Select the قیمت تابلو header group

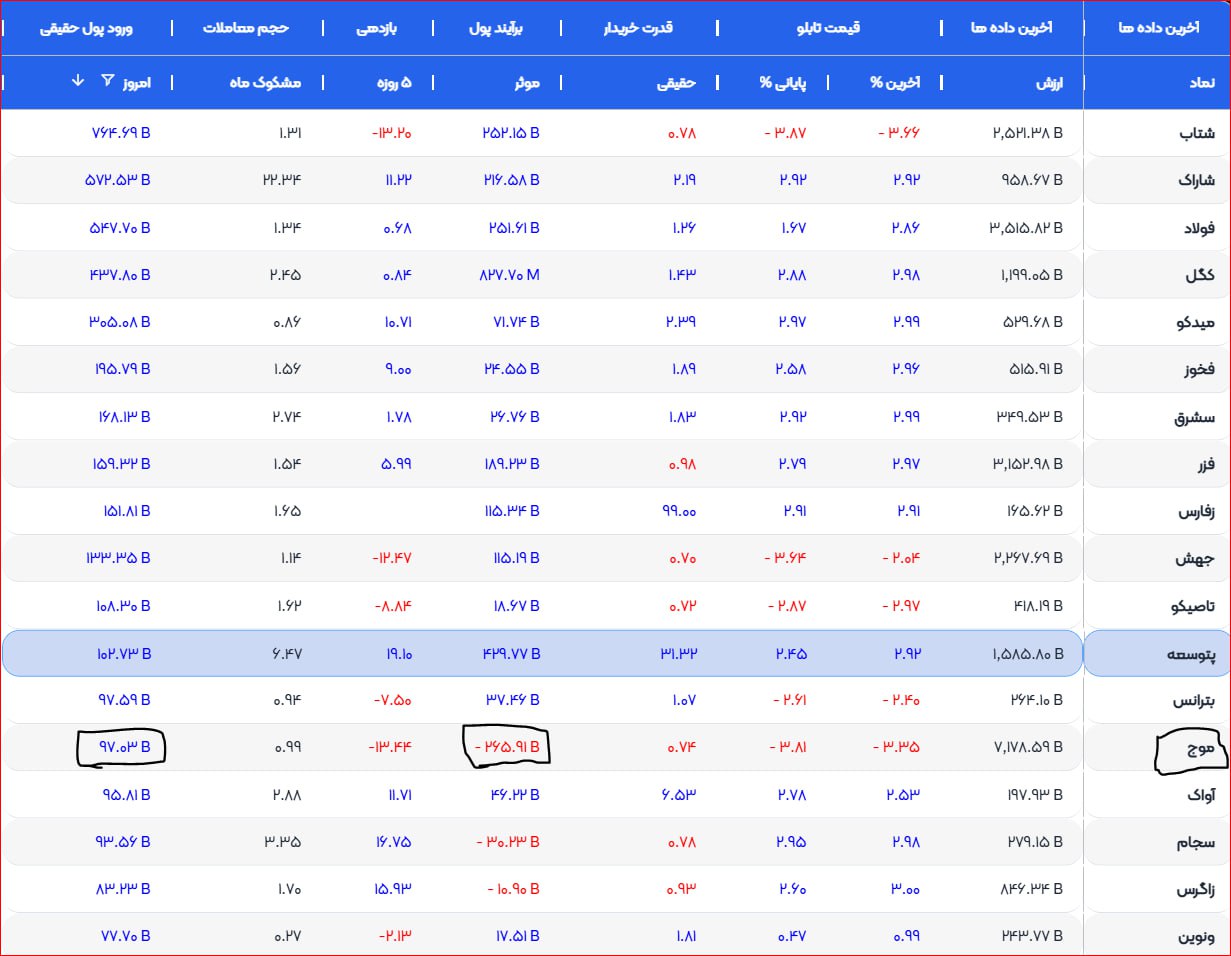click(830, 28)
